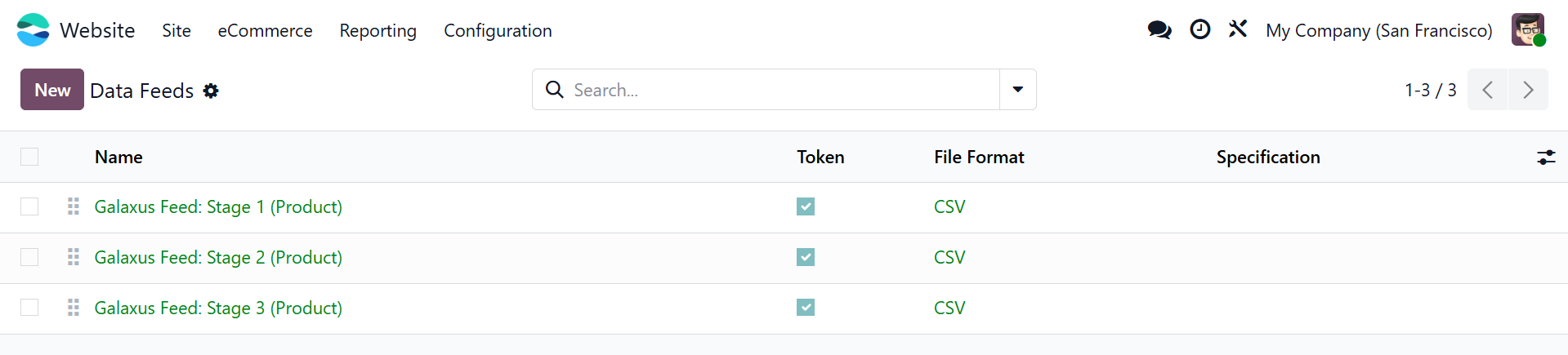Grab the drag handle for Stage 3 feed
Image resolution: width=1568 pixels, height=355 pixels.
click(x=74, y=308)
